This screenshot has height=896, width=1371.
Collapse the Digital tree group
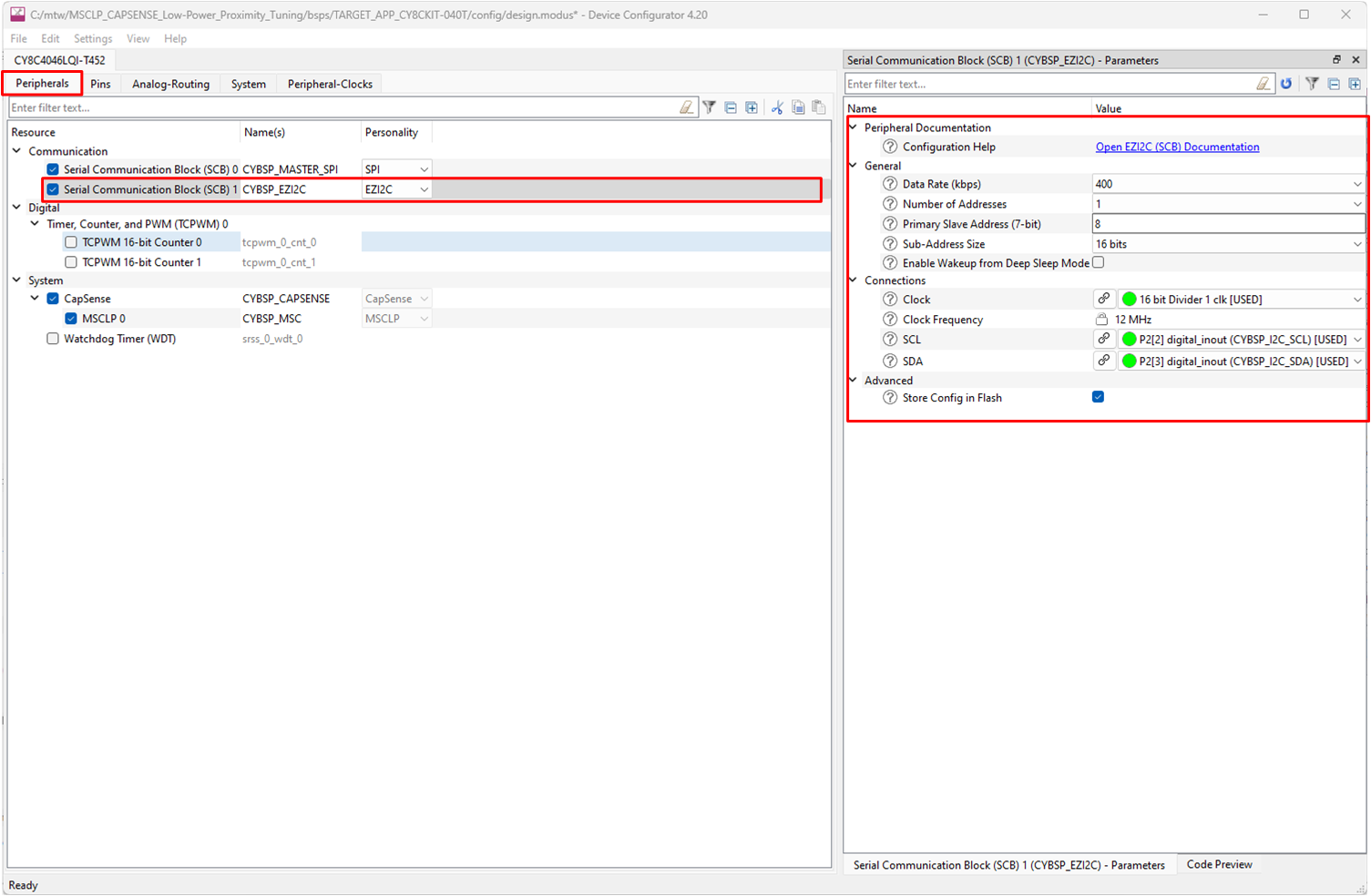point(16,208)
